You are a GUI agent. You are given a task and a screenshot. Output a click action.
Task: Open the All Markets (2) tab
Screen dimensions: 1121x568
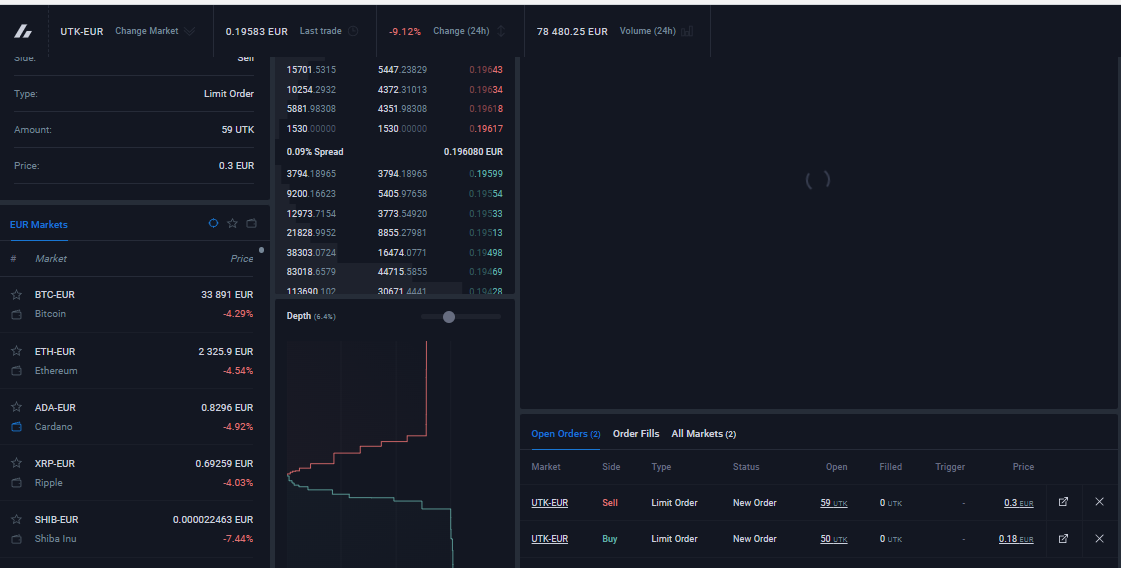coord(703,434)
